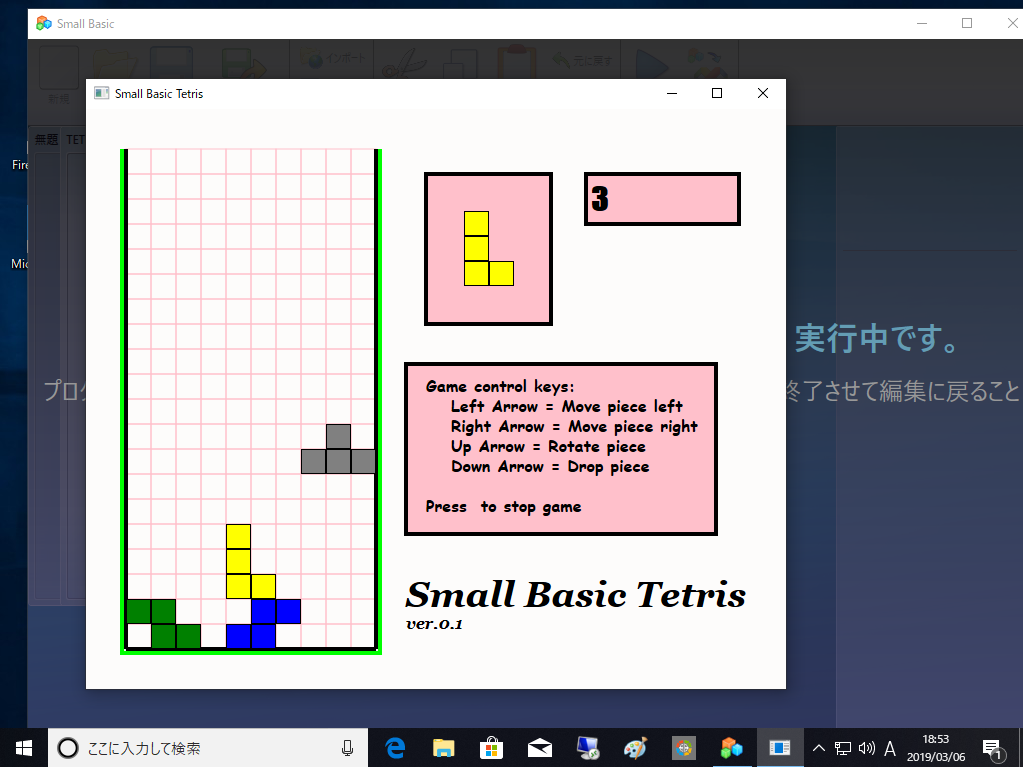Screen dimensions: 1023x767
Task: Click the Small Basic cubes taskbar icon
Action: (x=731, y=748)
